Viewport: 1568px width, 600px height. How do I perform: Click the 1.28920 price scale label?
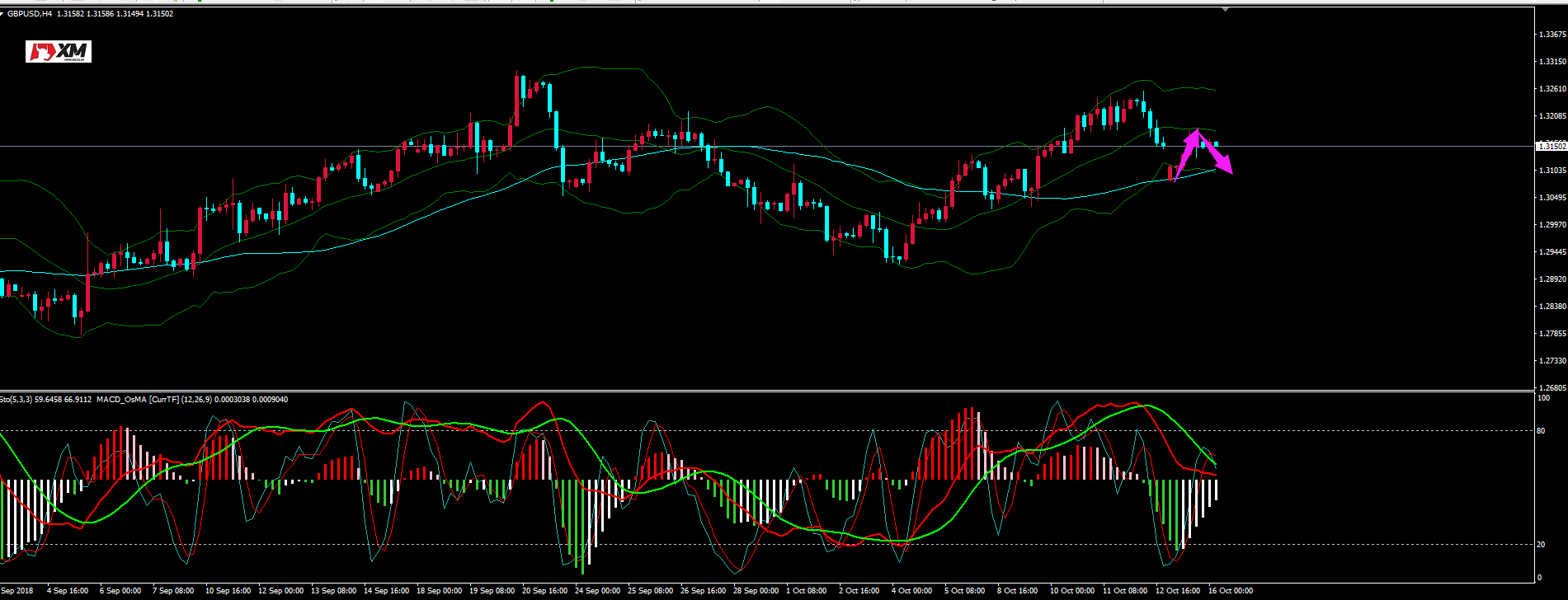click(x=1553, y=279)
